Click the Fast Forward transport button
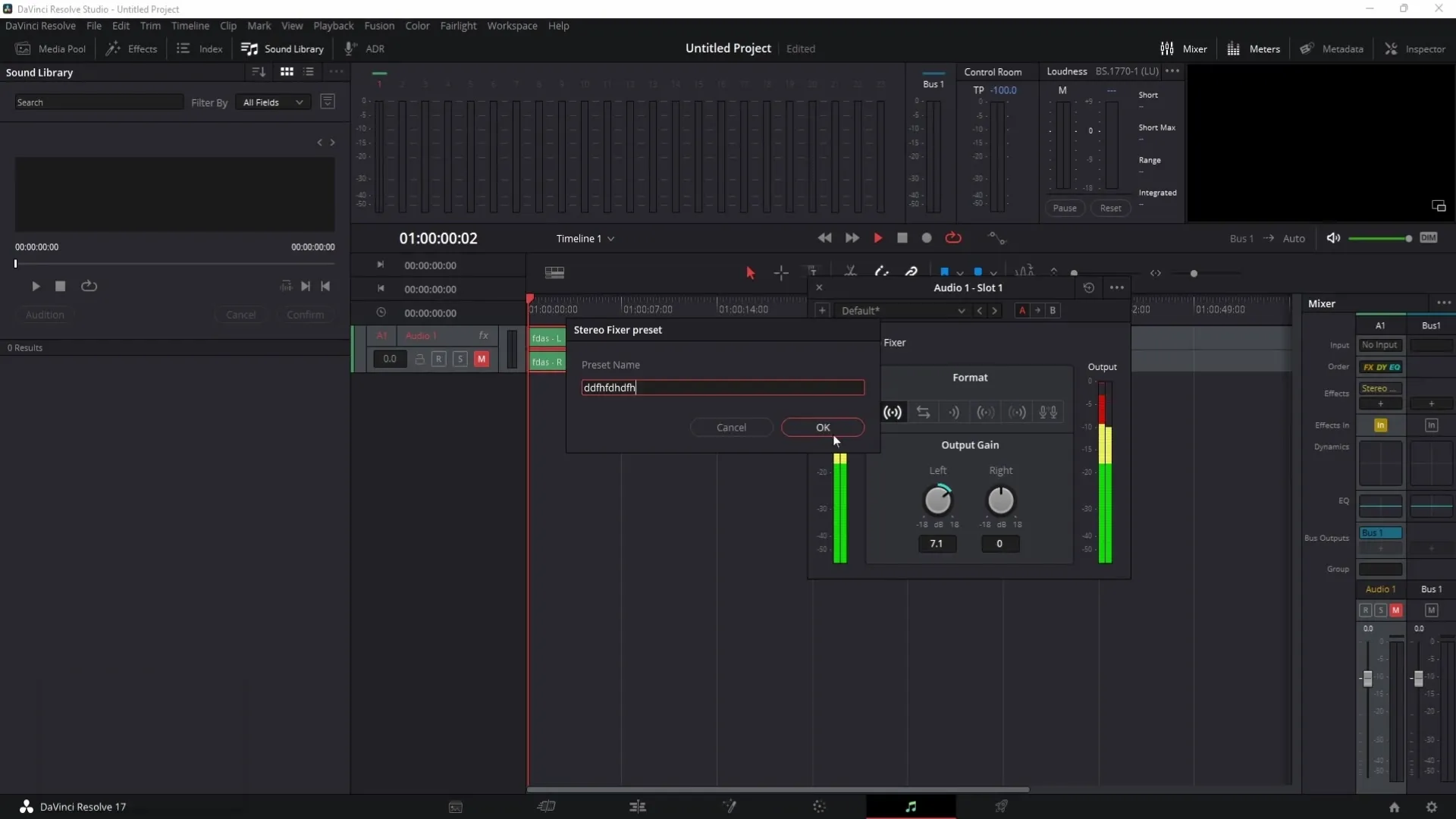1456x819 pixels. tap(852, 238)
